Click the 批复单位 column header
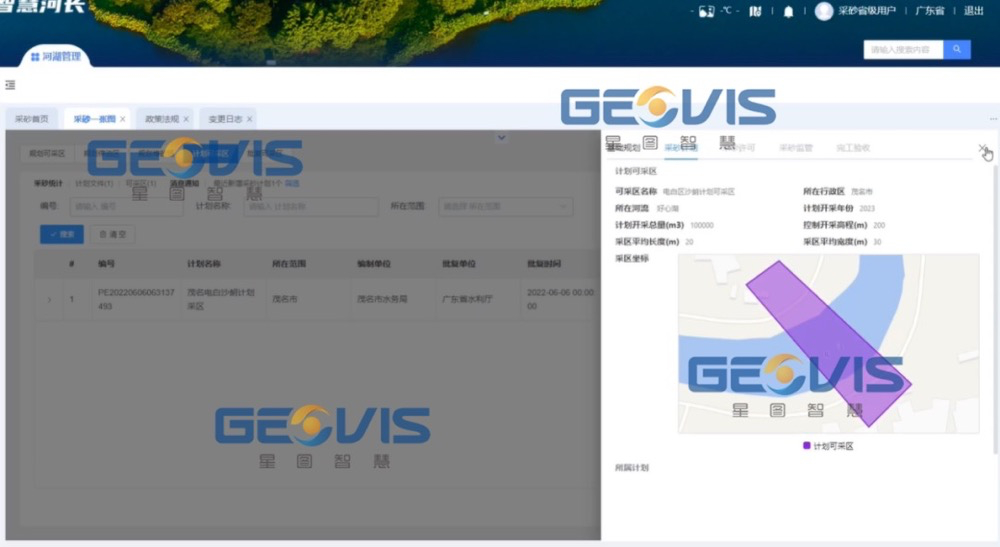The width and height of the screenshot is (1000, 547). point(459,264)
